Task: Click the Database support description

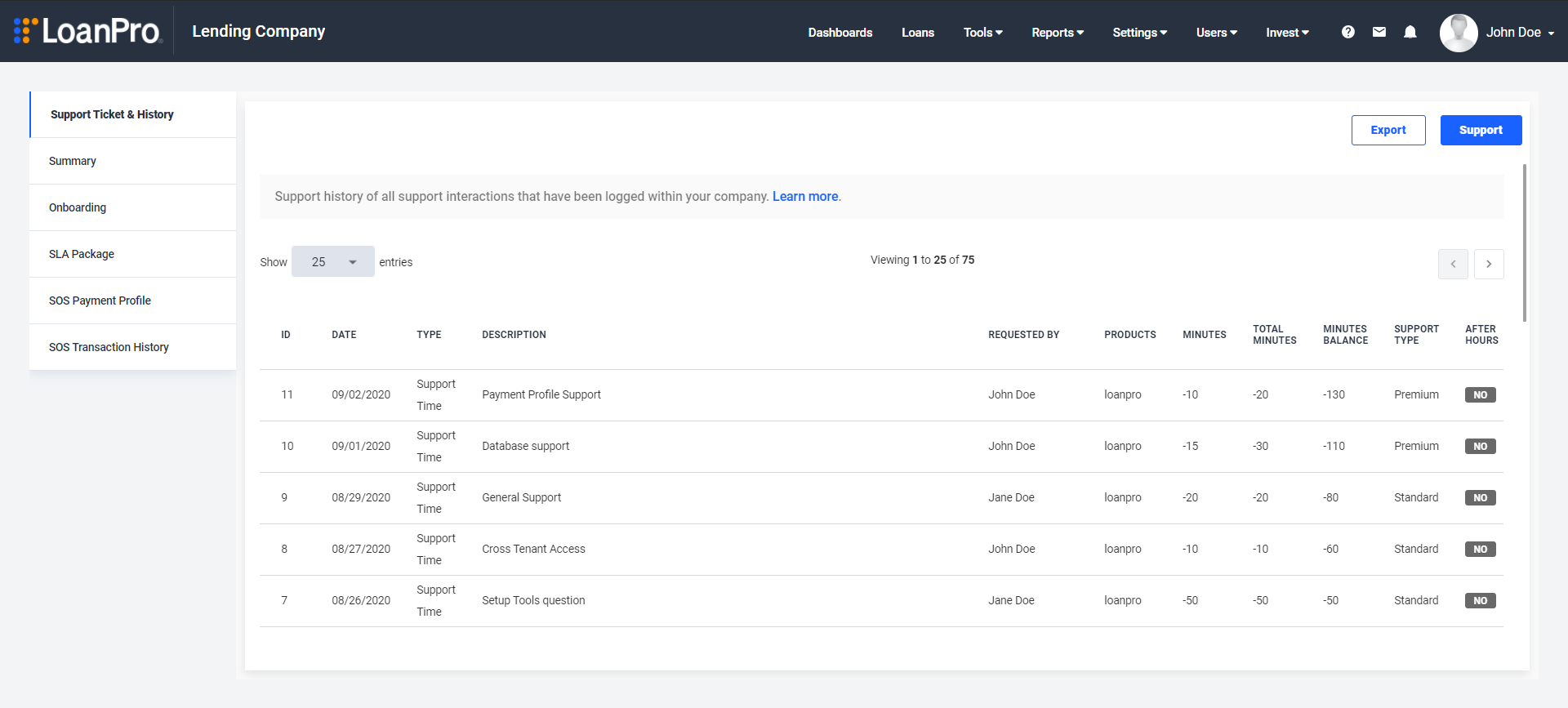Action: pyautogui.click(x=525, y=446)
